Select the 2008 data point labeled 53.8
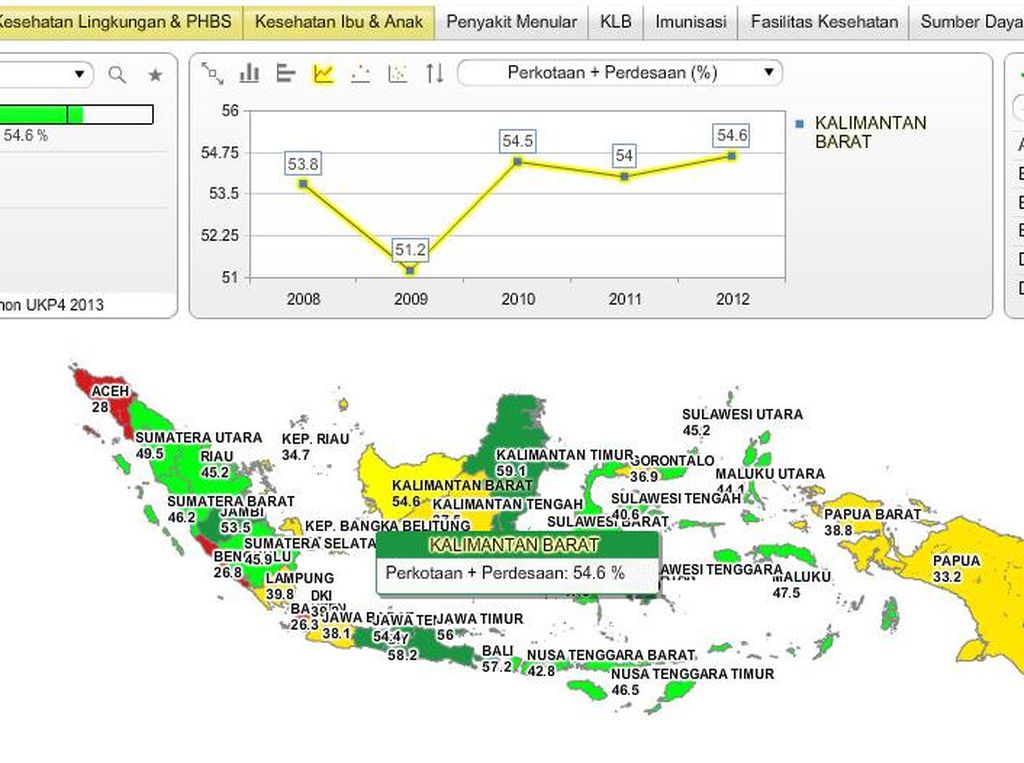The height and width of the screenshot is (763, 1024). click(x=303, y=184)
